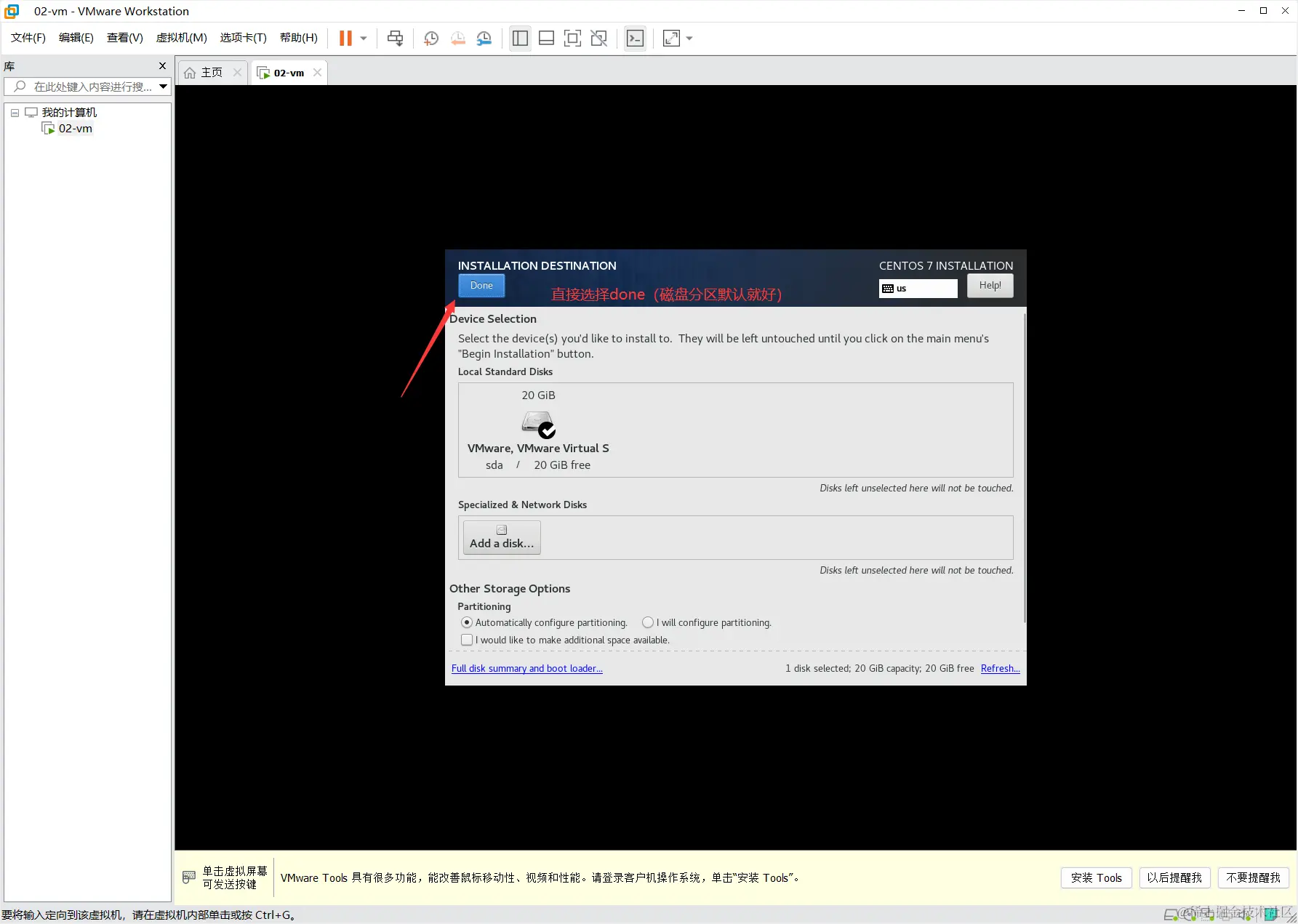The width and height of the screenshot is (1298, 924).
Task: Click 安装 Tools button
Action: pos(1096,878)
